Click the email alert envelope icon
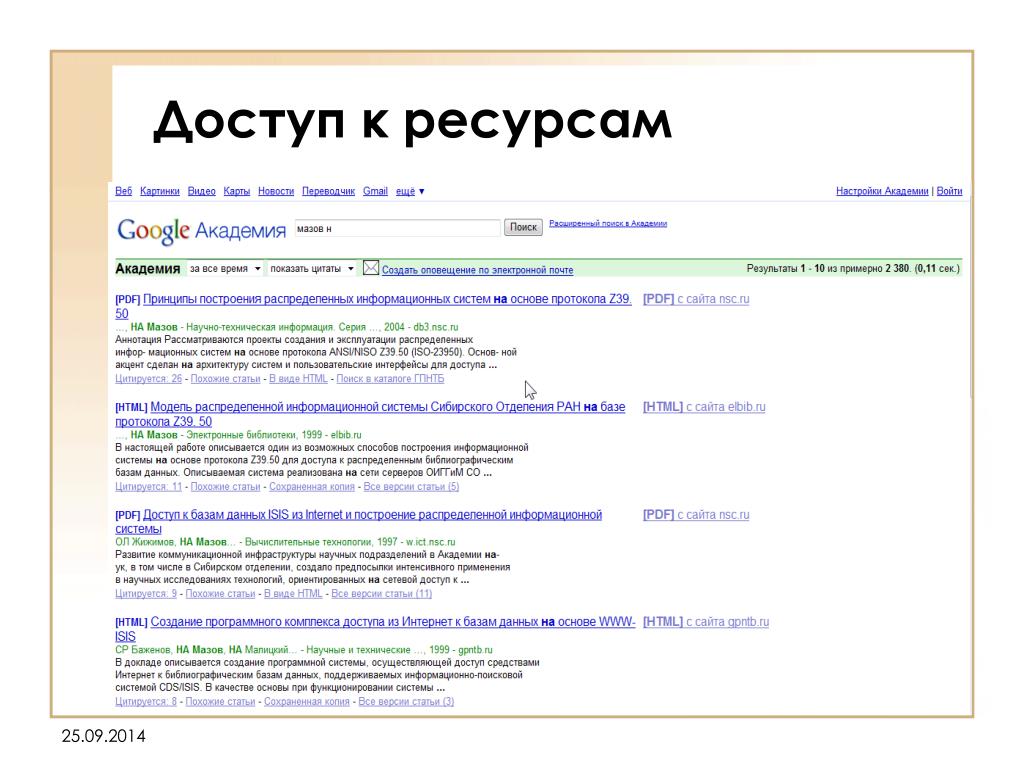This screenshot has height=768, width=1024. coord(370,268)
